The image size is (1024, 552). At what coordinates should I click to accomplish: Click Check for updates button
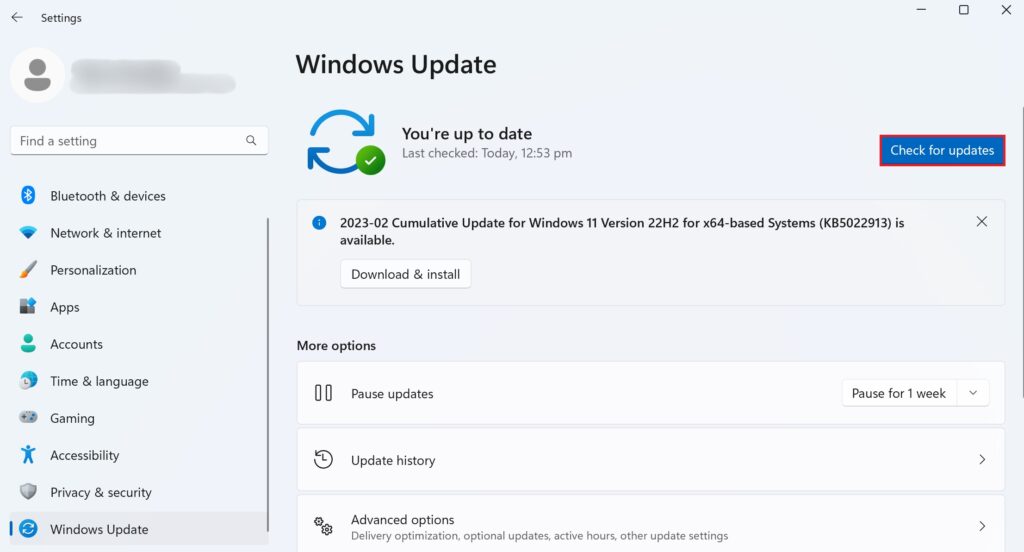pos(942,150)
